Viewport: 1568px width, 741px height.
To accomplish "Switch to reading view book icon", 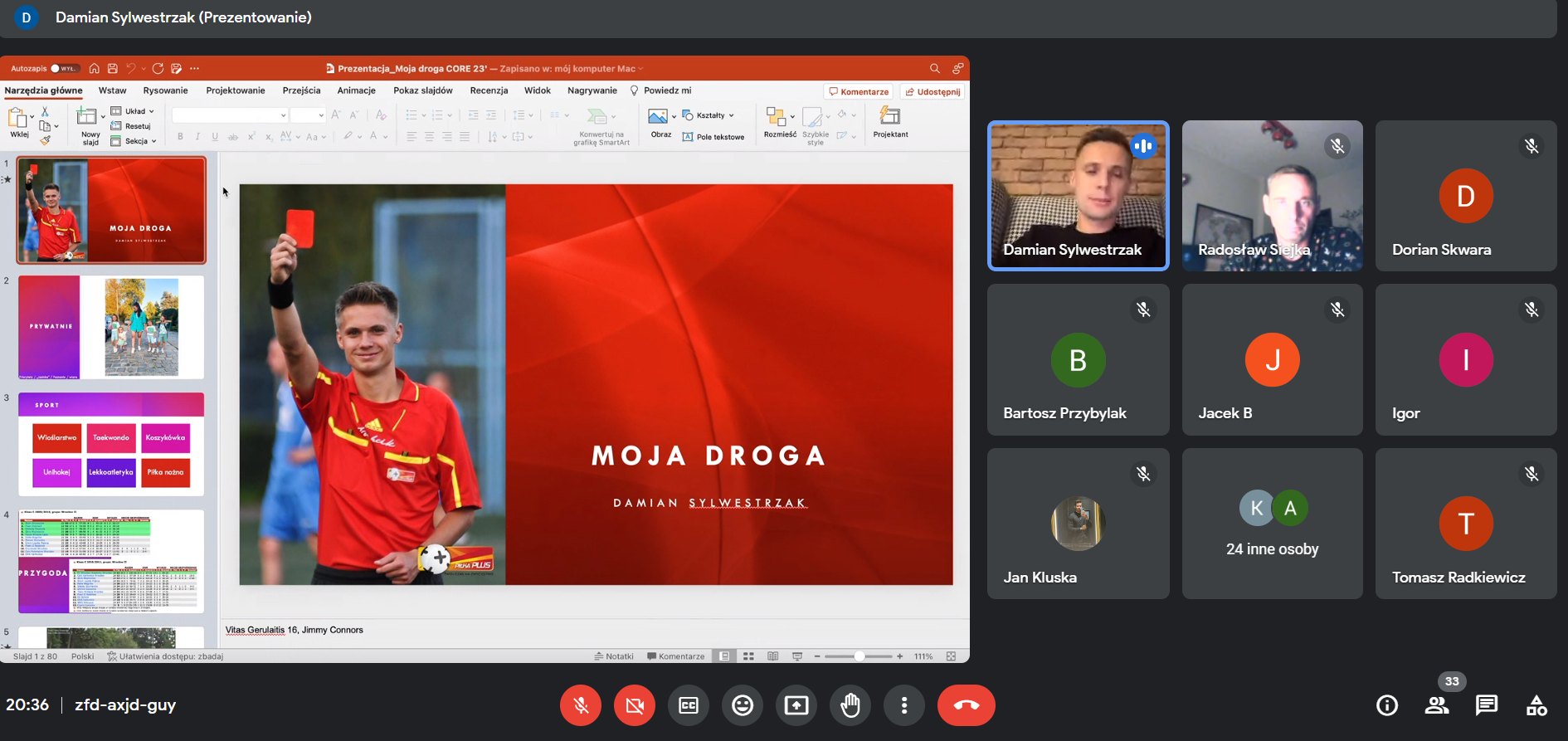I will [773, 656].
